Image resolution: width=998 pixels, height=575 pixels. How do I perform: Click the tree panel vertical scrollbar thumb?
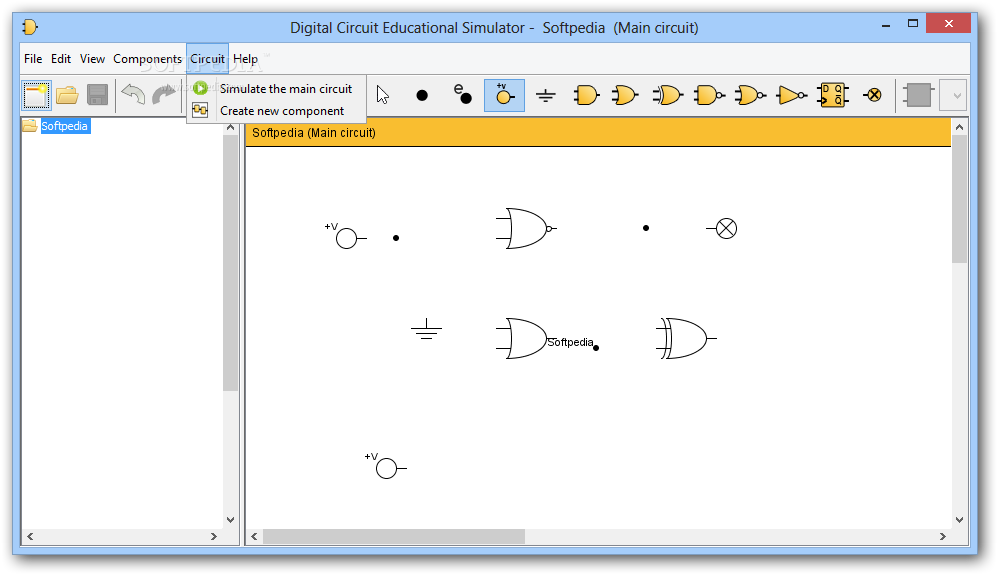[x=230, y=262]
